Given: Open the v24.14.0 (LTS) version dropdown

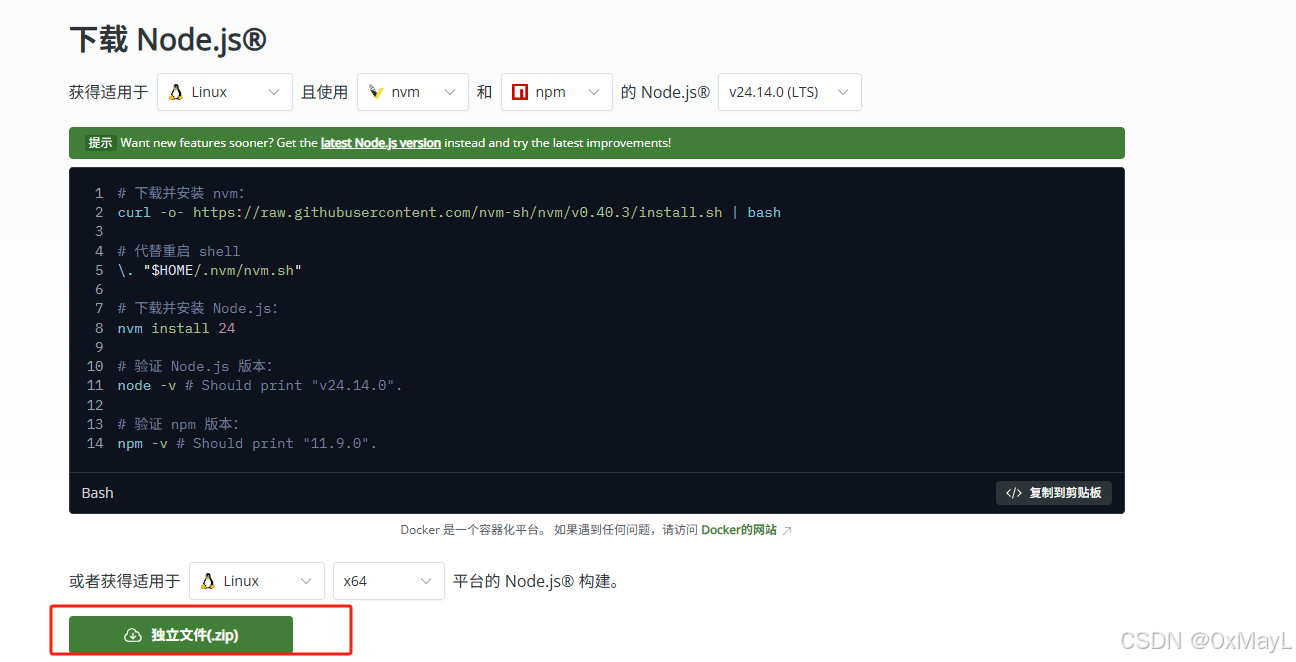Looking at the screenshot, I should pos(790,92).
